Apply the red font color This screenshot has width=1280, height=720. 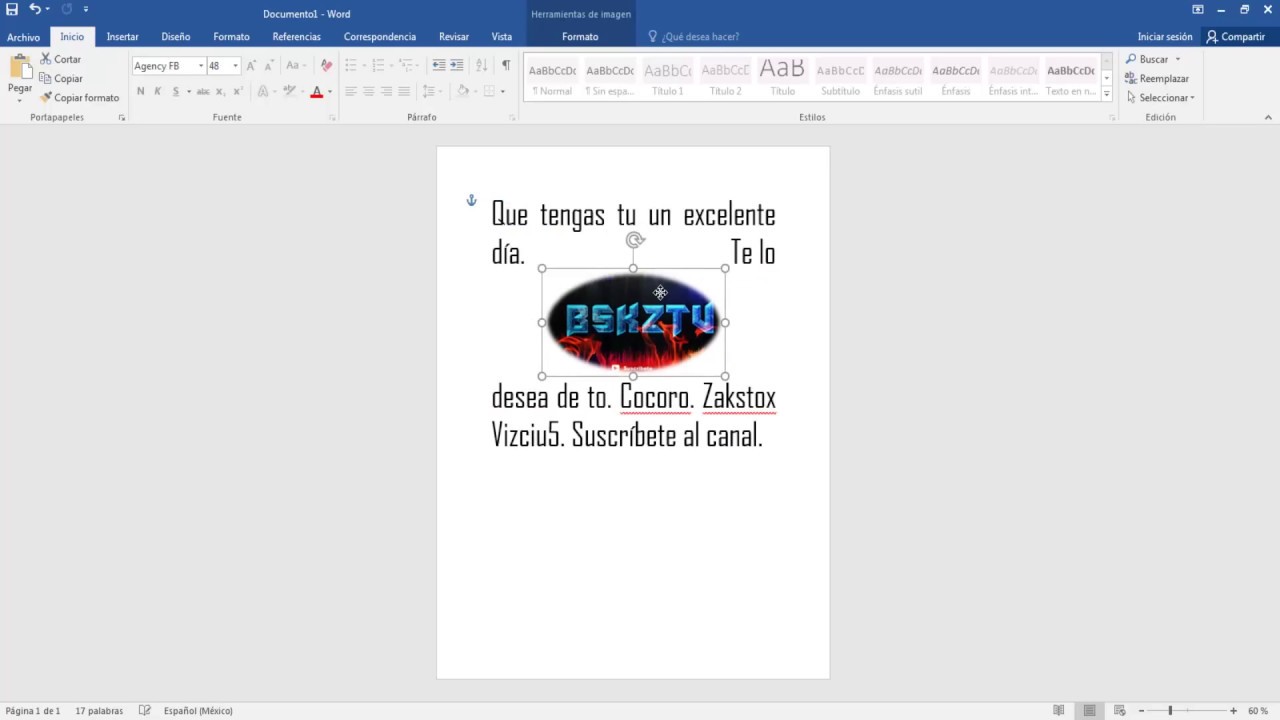(316, 91)
